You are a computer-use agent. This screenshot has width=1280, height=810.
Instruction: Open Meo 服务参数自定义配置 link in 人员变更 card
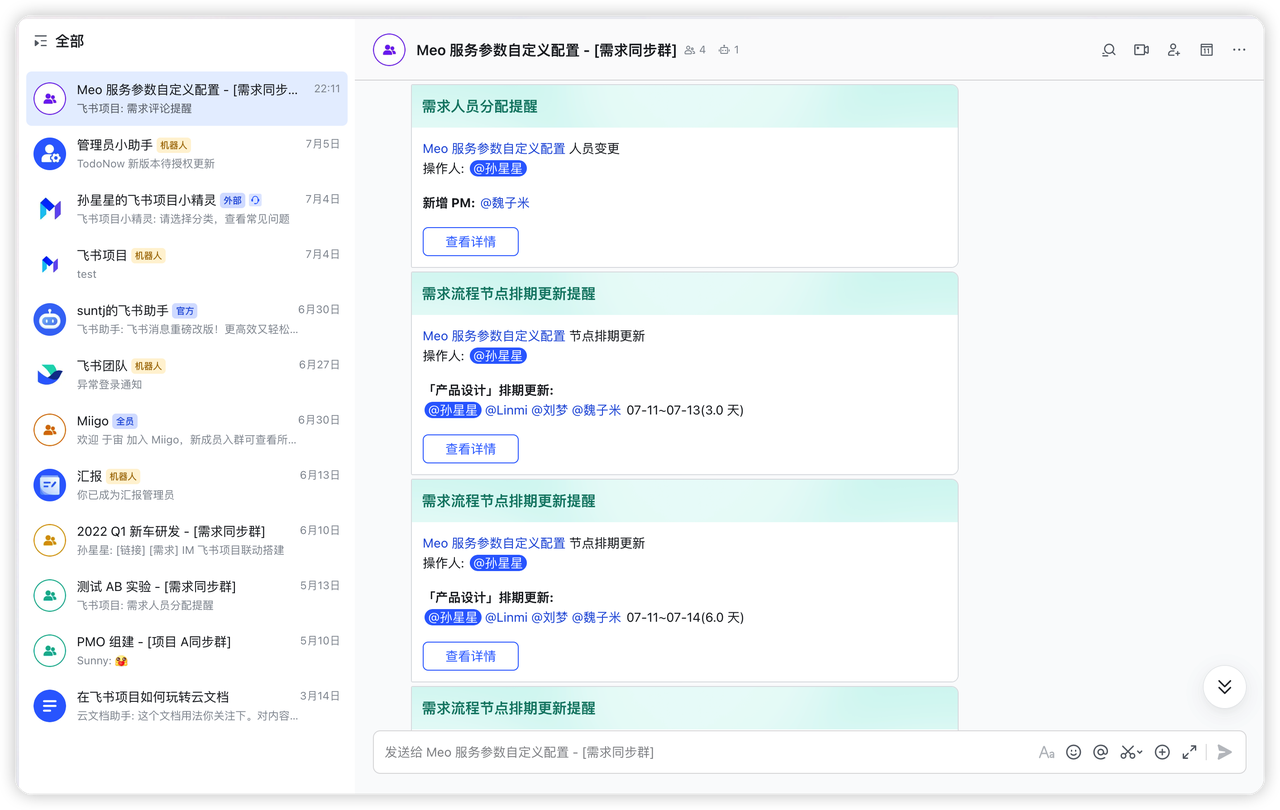click(x=494, y=148)
